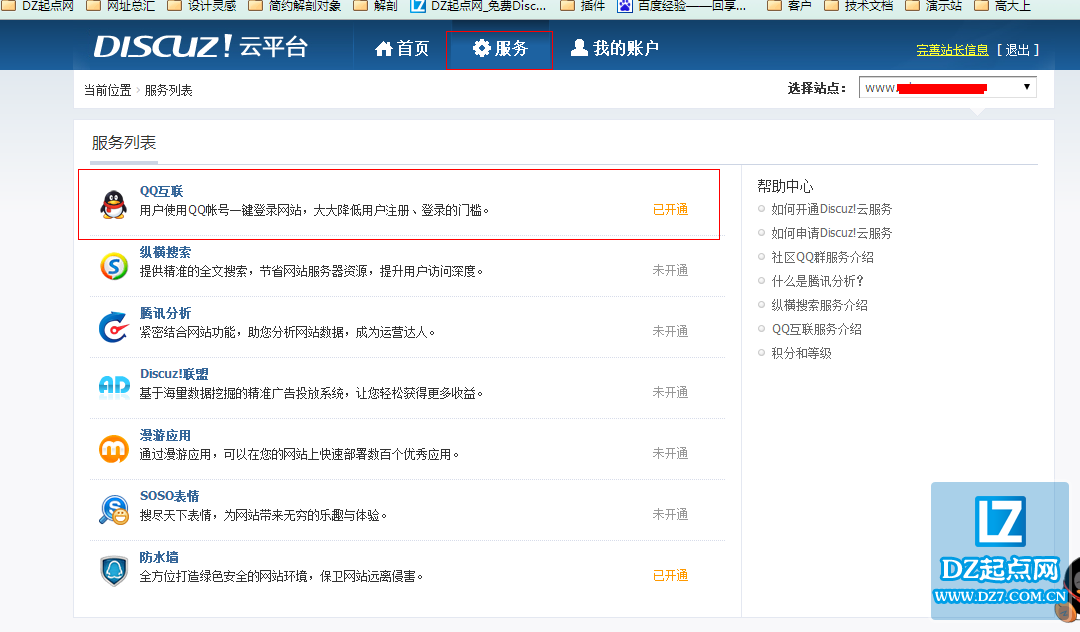Open help link 纵横搜索服务介绍

click(x=820, y=305)
